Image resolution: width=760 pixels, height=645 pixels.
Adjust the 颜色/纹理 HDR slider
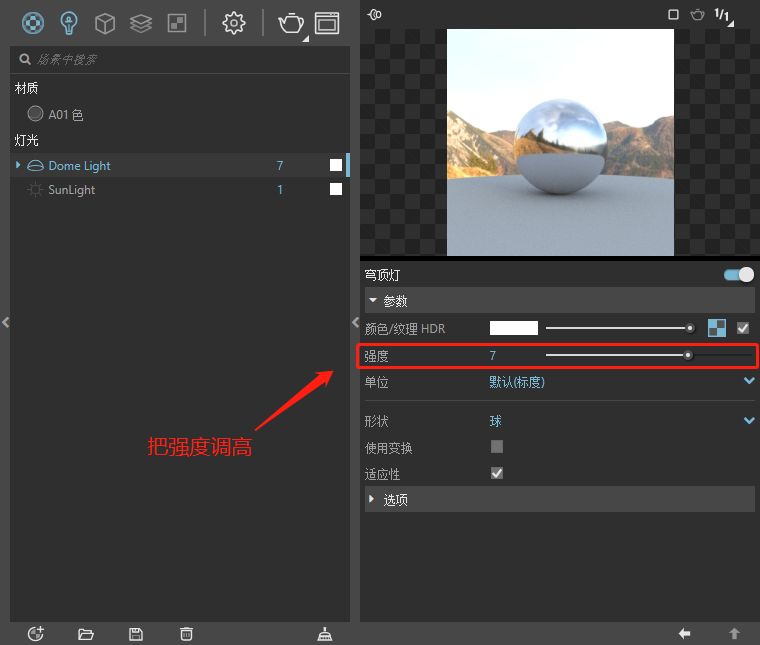point(621,328)
